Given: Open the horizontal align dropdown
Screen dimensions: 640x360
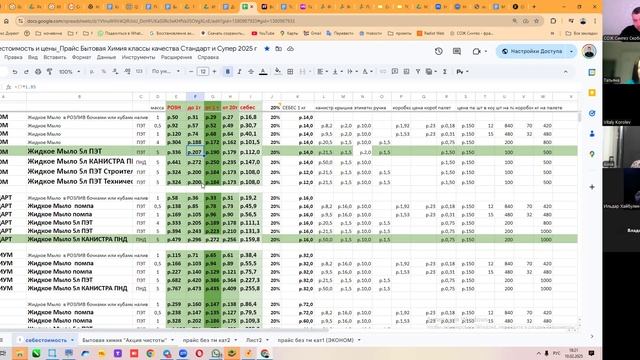Looking at the screenshot, I should pyautogui.click(x=322, y=72).
